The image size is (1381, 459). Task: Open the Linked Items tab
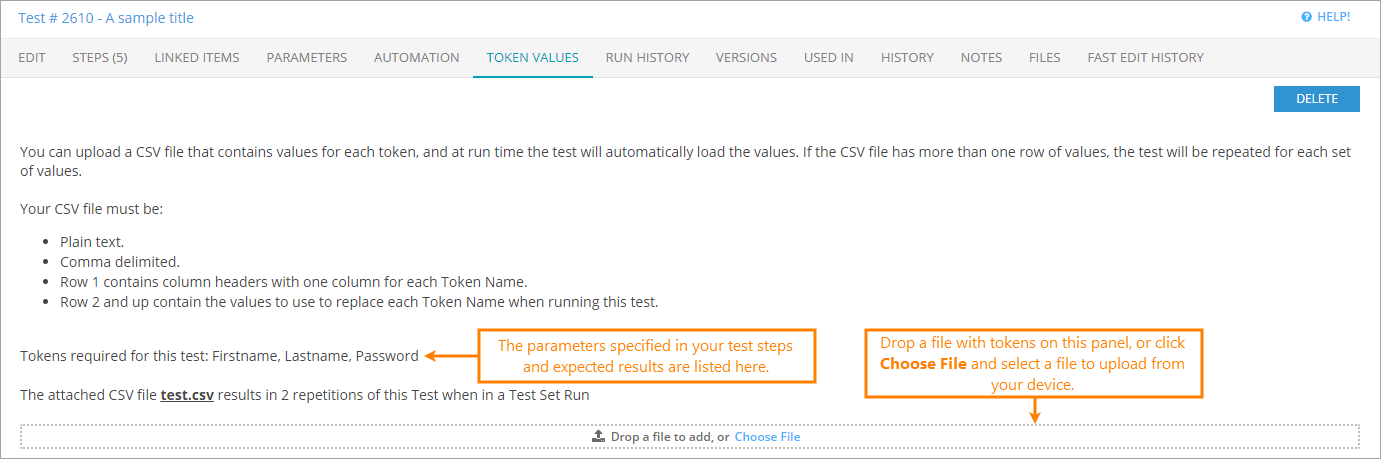coord(197,58)
